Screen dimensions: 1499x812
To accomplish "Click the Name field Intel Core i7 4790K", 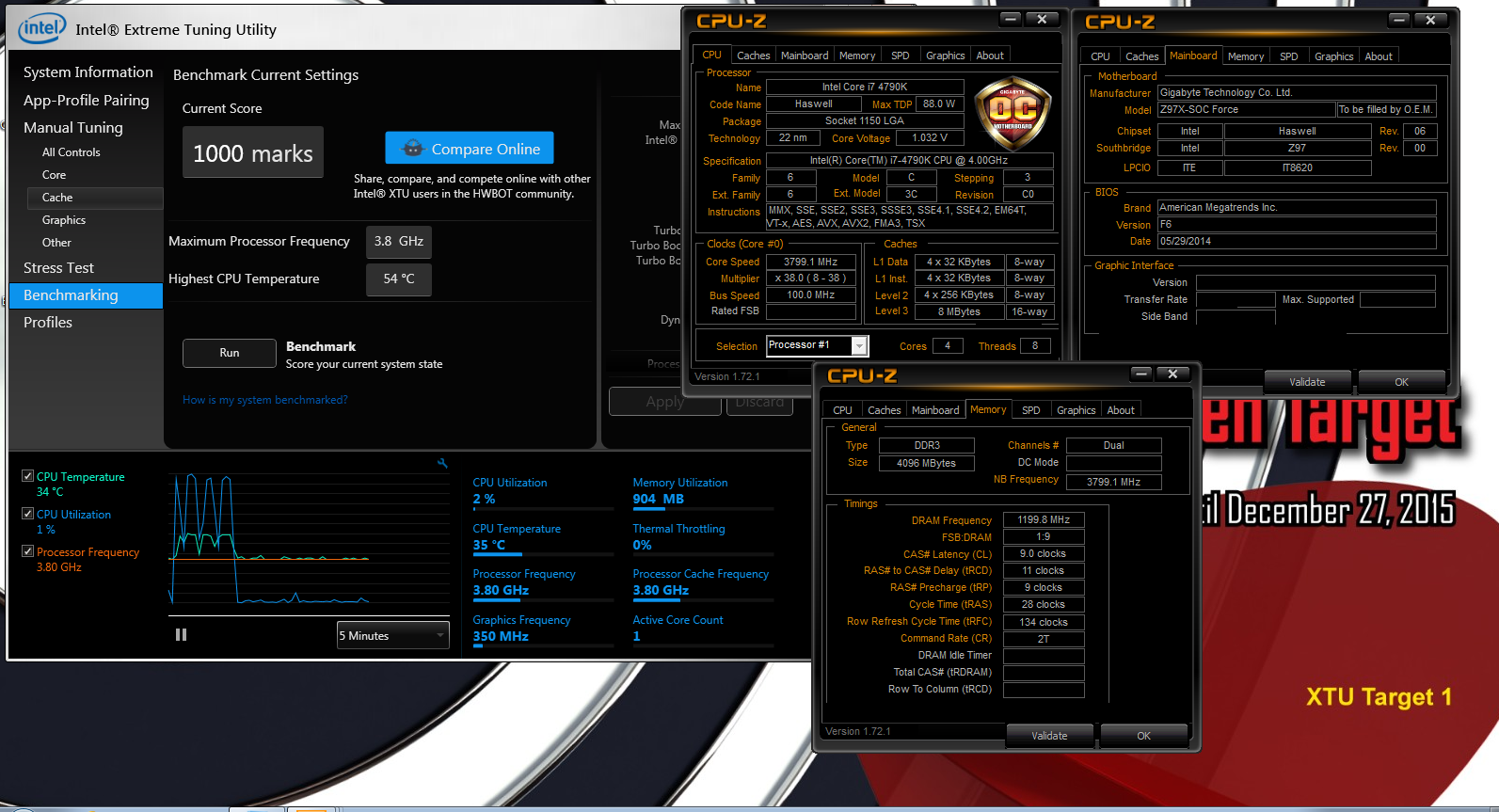I will pos(865,87).
